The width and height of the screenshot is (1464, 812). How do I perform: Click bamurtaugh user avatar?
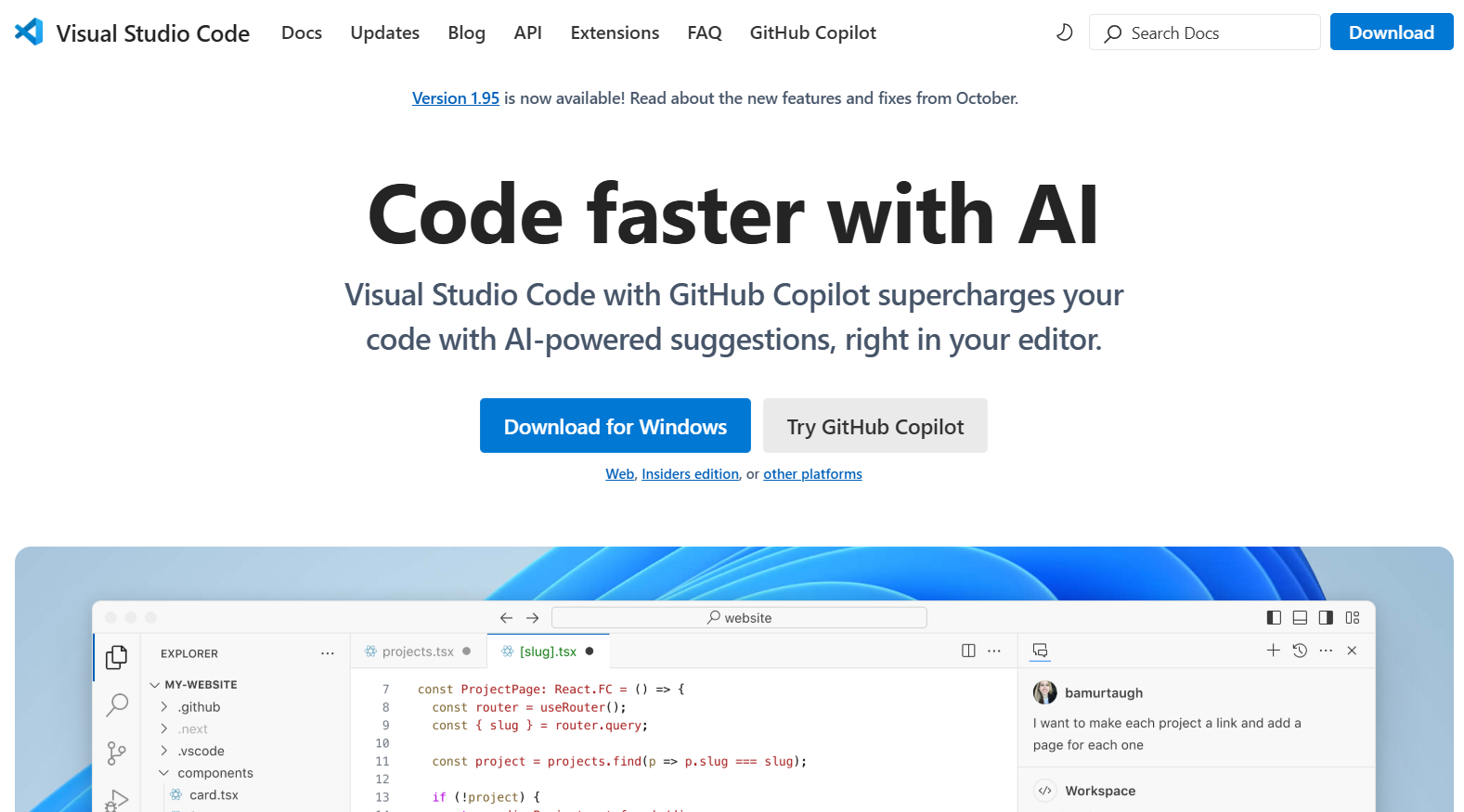pos(1045,692)
